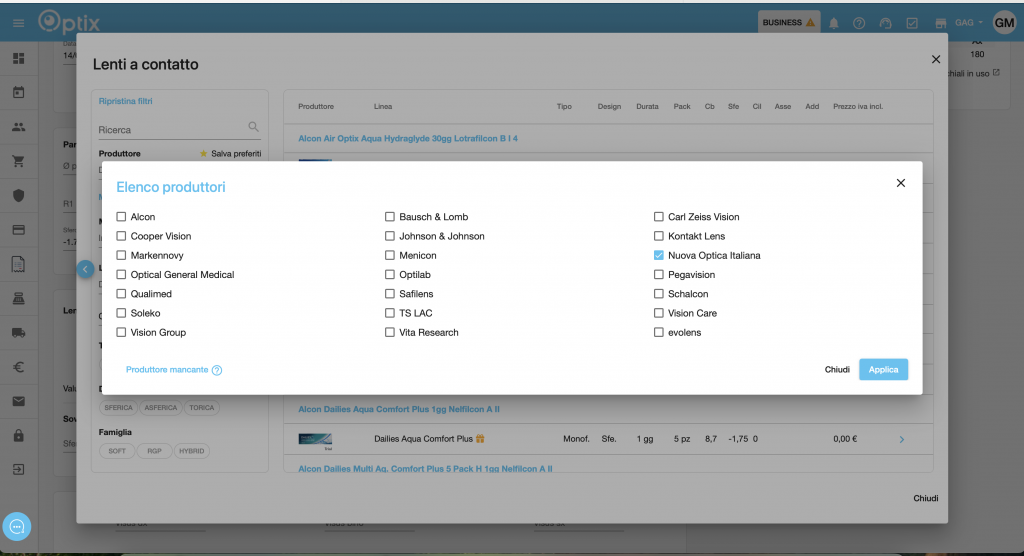Open the calendar icon in left sidebar

[x=18, y=92]
